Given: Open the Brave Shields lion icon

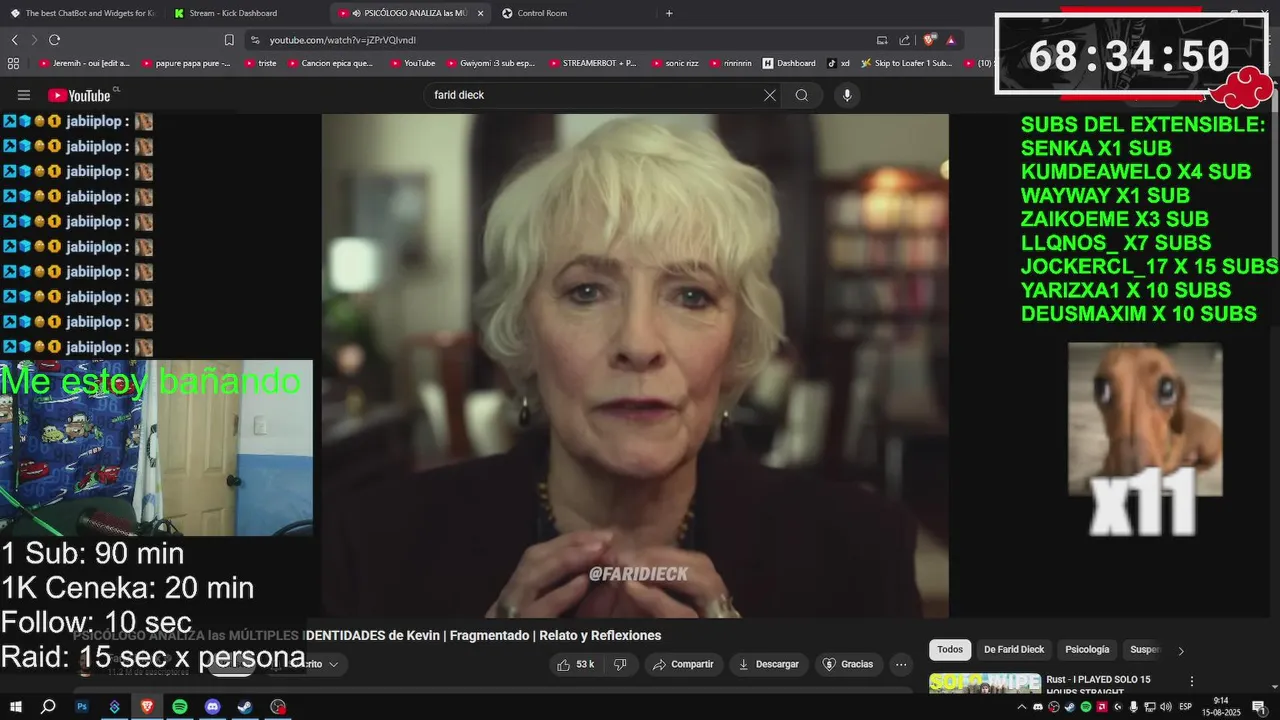Looking at the screenshot, I should click(929, 40).
